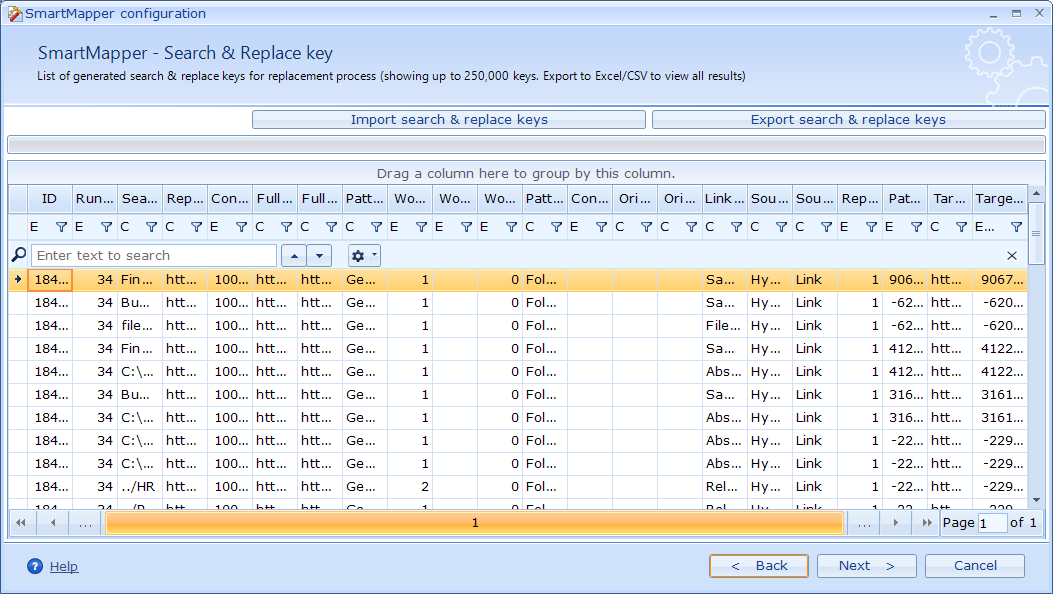Screen dimensions: 1053x594
Task: Click Export search & replace keys button
Action: click(848, 119)
